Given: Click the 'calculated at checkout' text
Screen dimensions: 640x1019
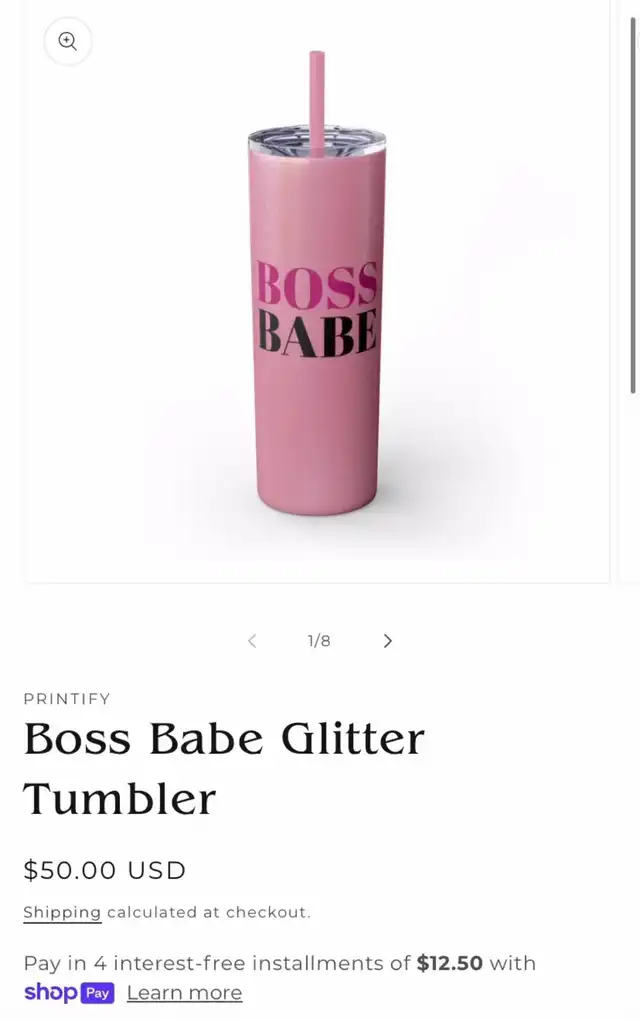Looking at the screenshot, I should [209, 912].
